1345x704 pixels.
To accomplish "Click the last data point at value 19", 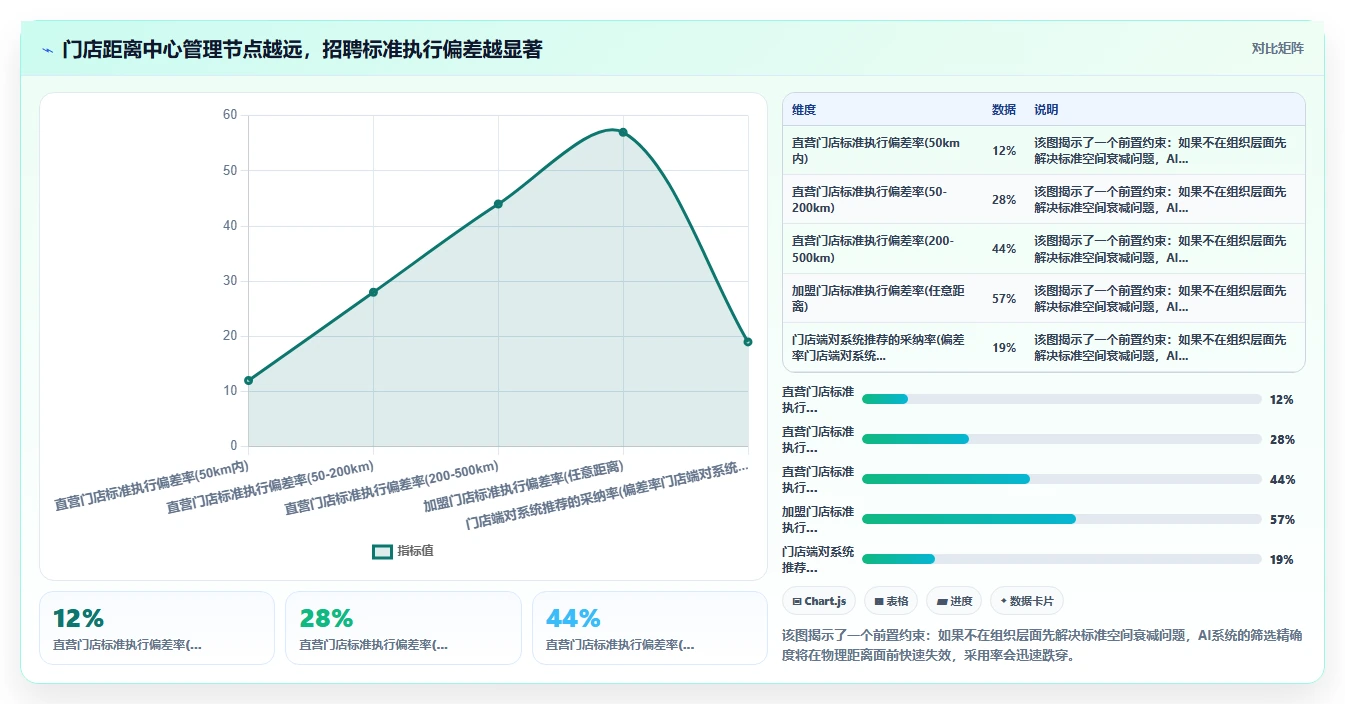I will click(748, 342).
